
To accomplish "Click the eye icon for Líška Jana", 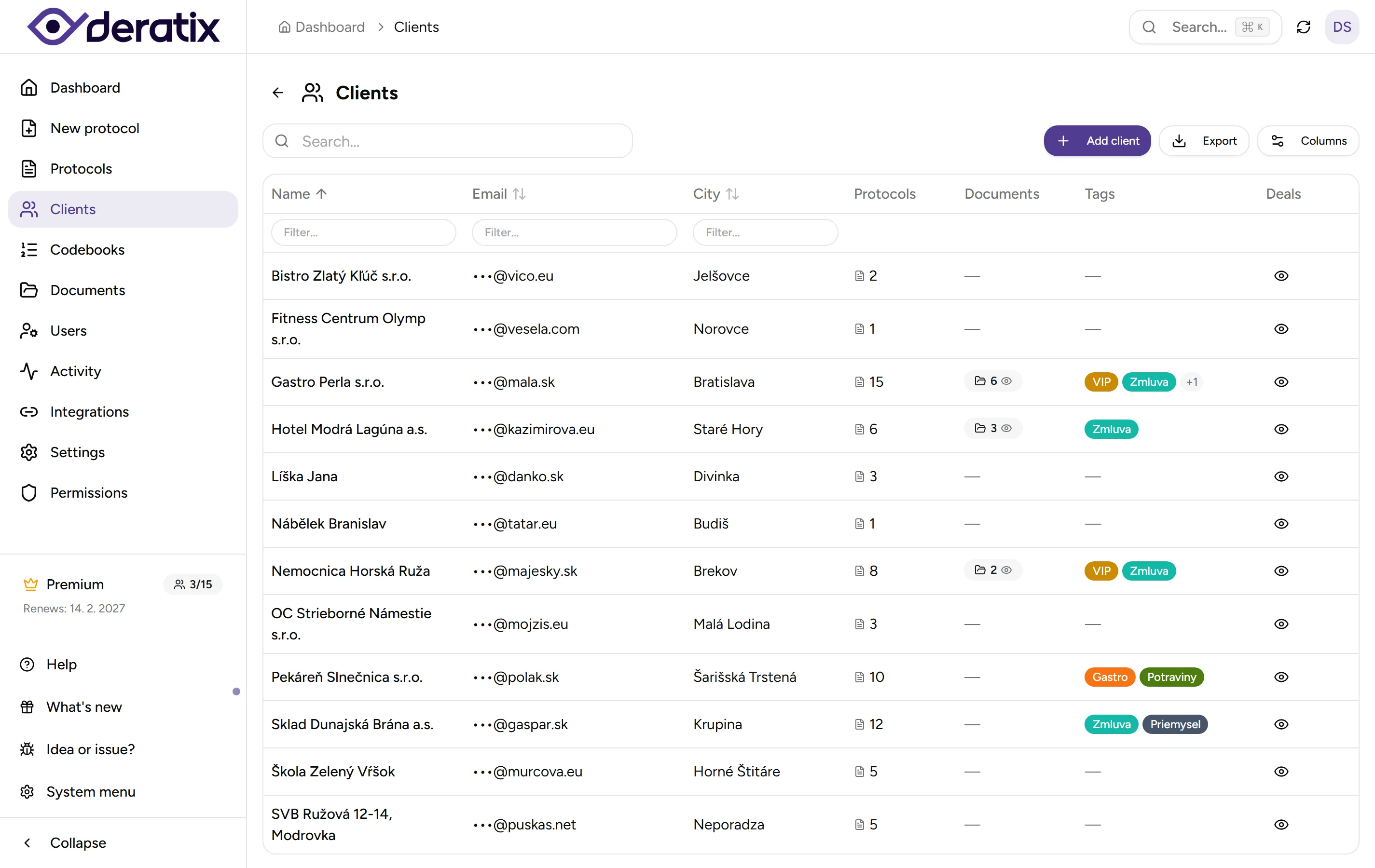I will (x=1281, y=476).
